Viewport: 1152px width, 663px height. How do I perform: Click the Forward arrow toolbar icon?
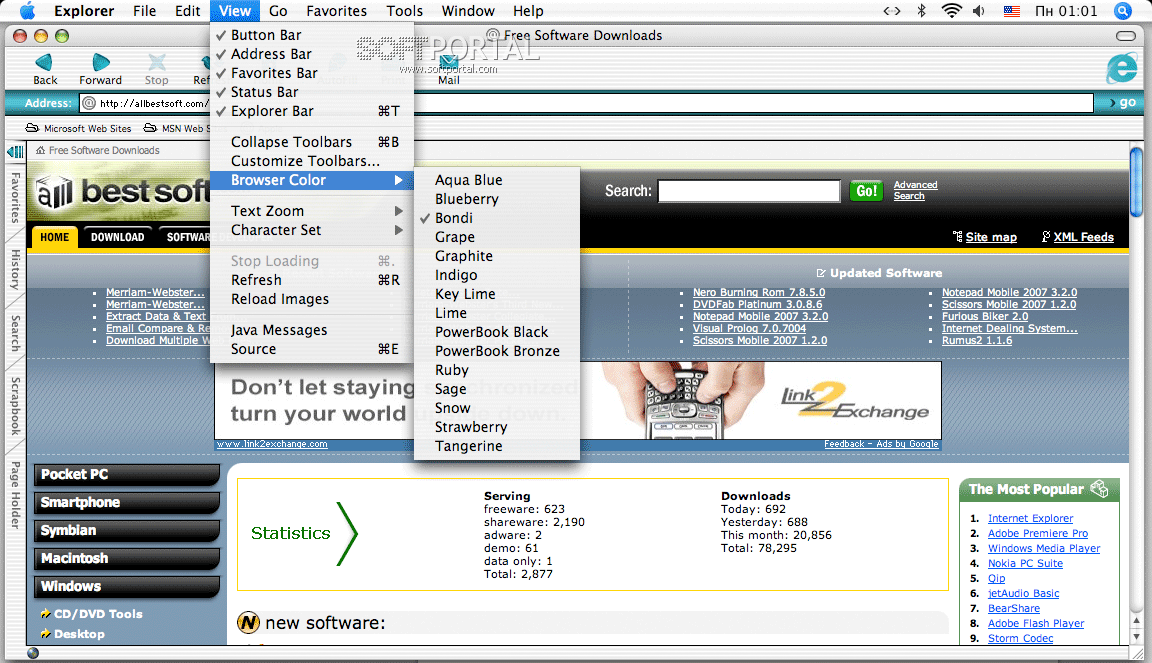click(x=101, y=62)
